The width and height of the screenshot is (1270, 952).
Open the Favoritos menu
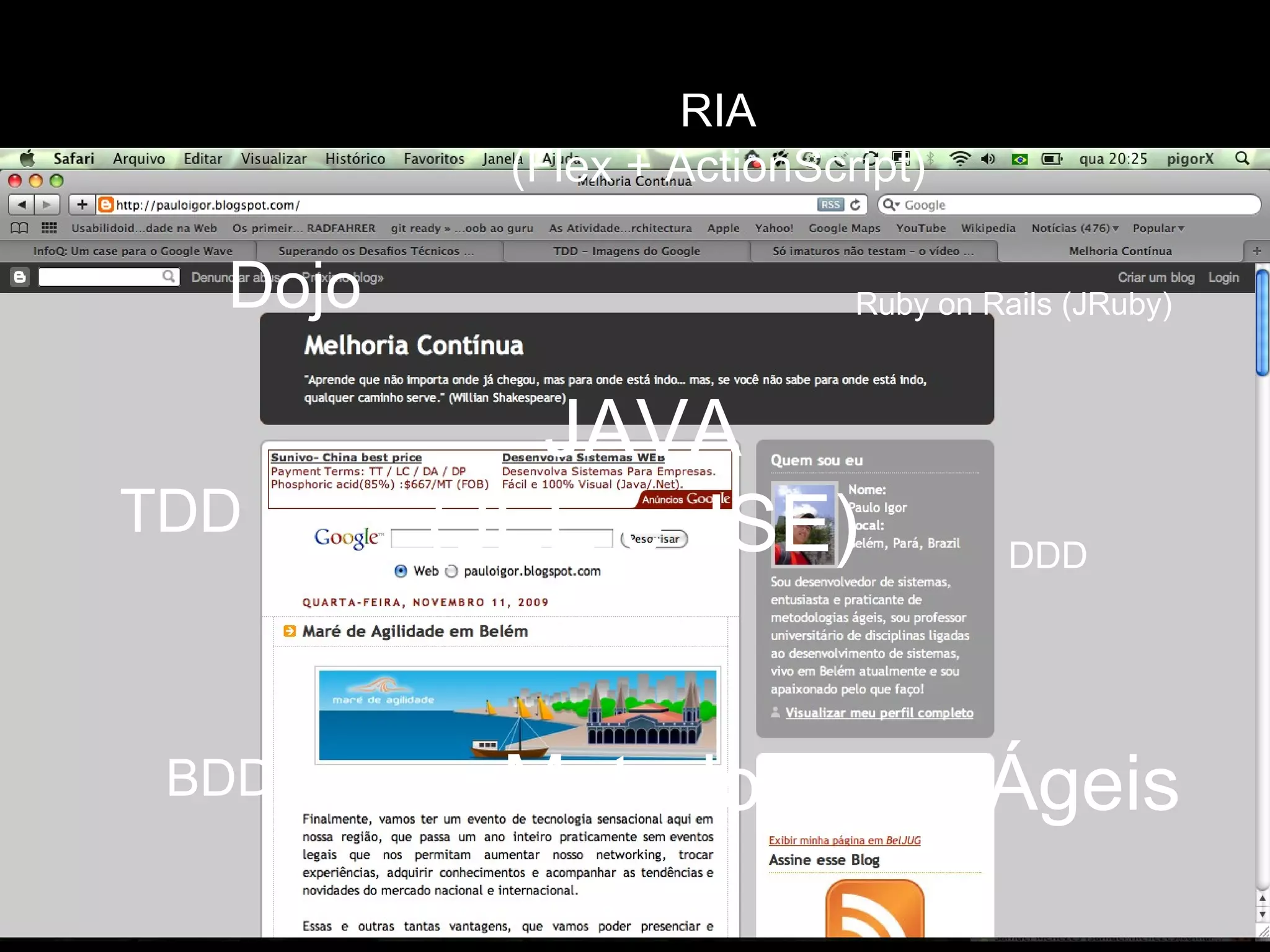coord(434,159)
